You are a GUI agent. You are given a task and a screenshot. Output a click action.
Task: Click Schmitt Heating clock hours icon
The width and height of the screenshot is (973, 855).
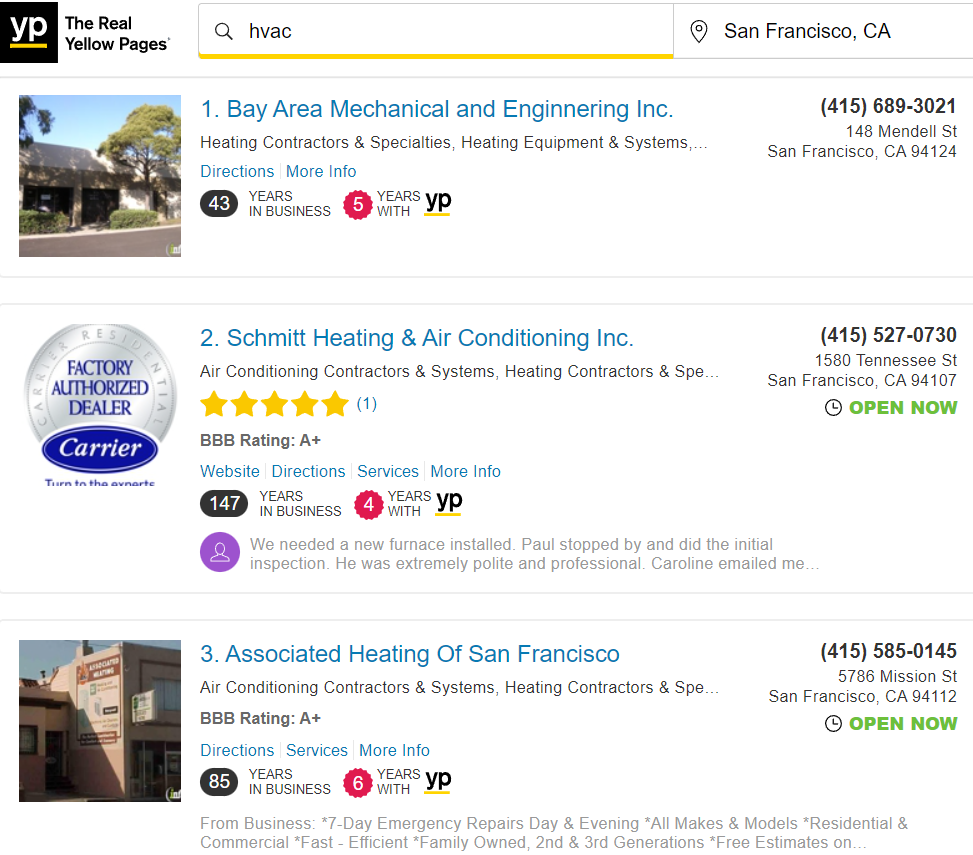pos(833,408)
